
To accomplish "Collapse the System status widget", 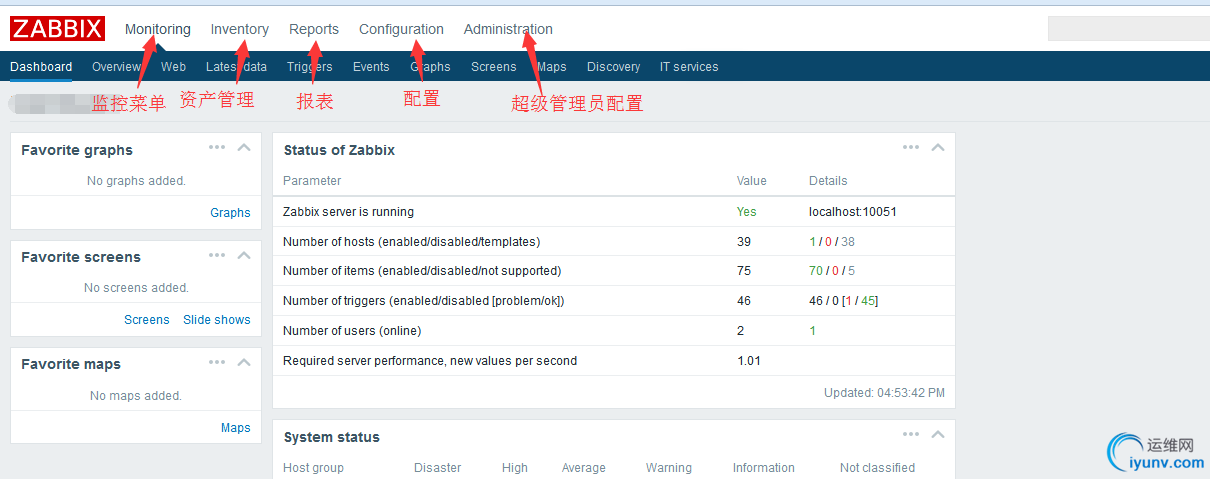I will pyautogui.click(x=937, y=434).
